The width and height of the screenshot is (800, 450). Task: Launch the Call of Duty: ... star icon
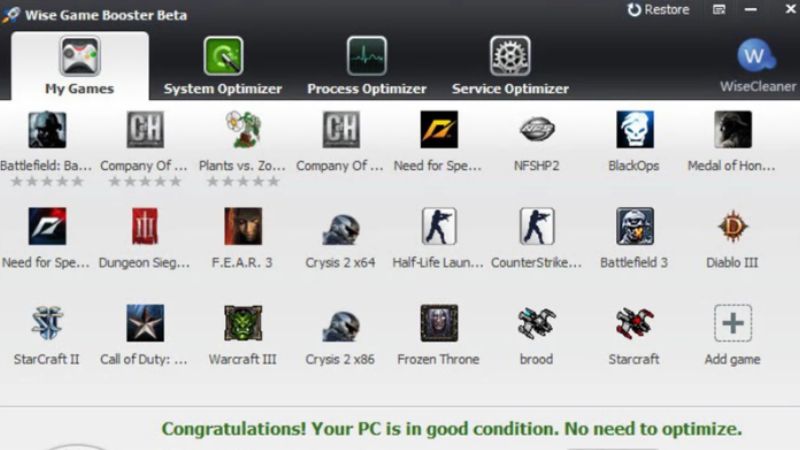pos(145,323)
